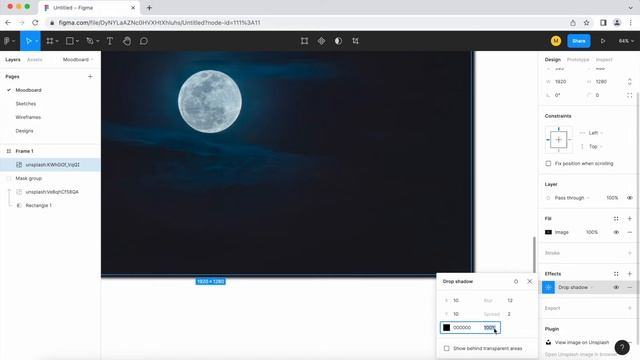The width and height of the screenshot is (640, 360).
Task: Open Drop shadow effect type dropdown
Action: [x=576, y=287]
